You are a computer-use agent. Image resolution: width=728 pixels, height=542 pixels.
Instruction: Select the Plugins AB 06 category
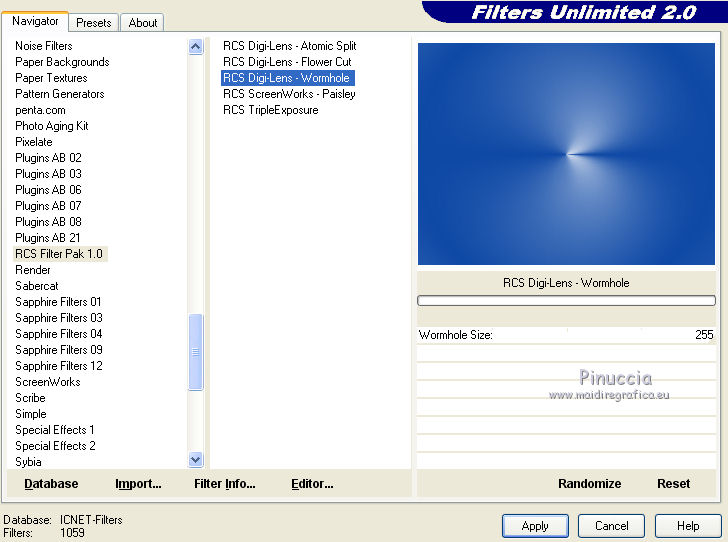point(48,190)
